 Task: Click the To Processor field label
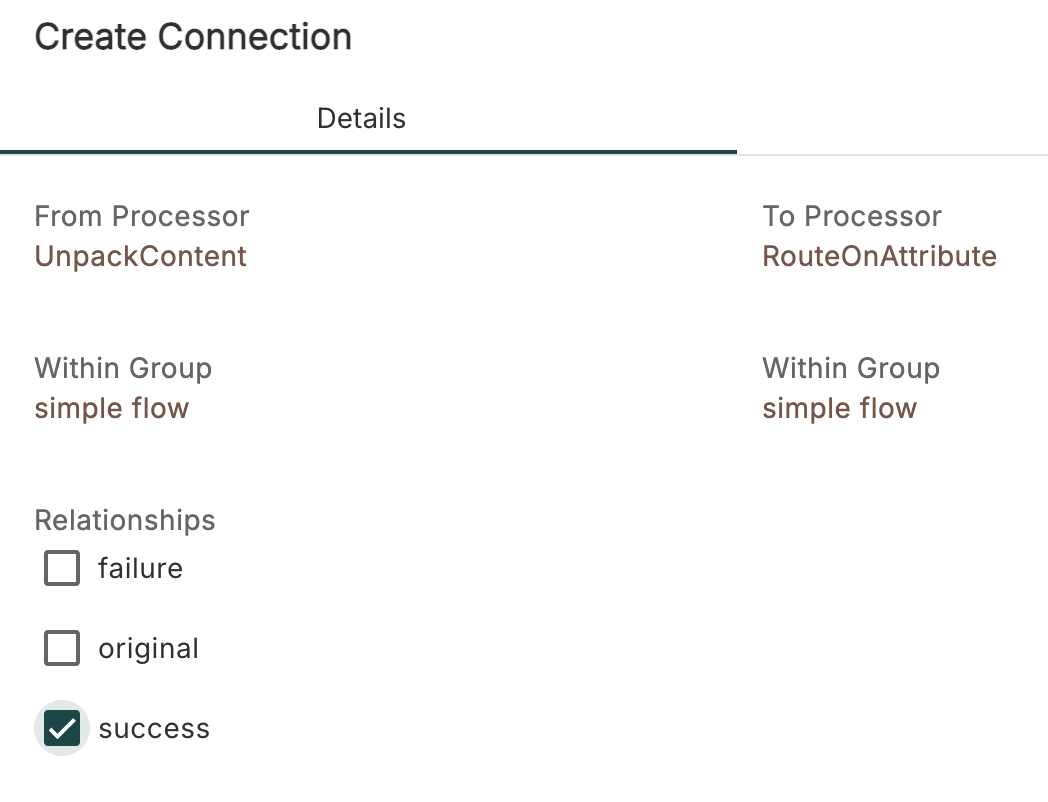(852, 217)
